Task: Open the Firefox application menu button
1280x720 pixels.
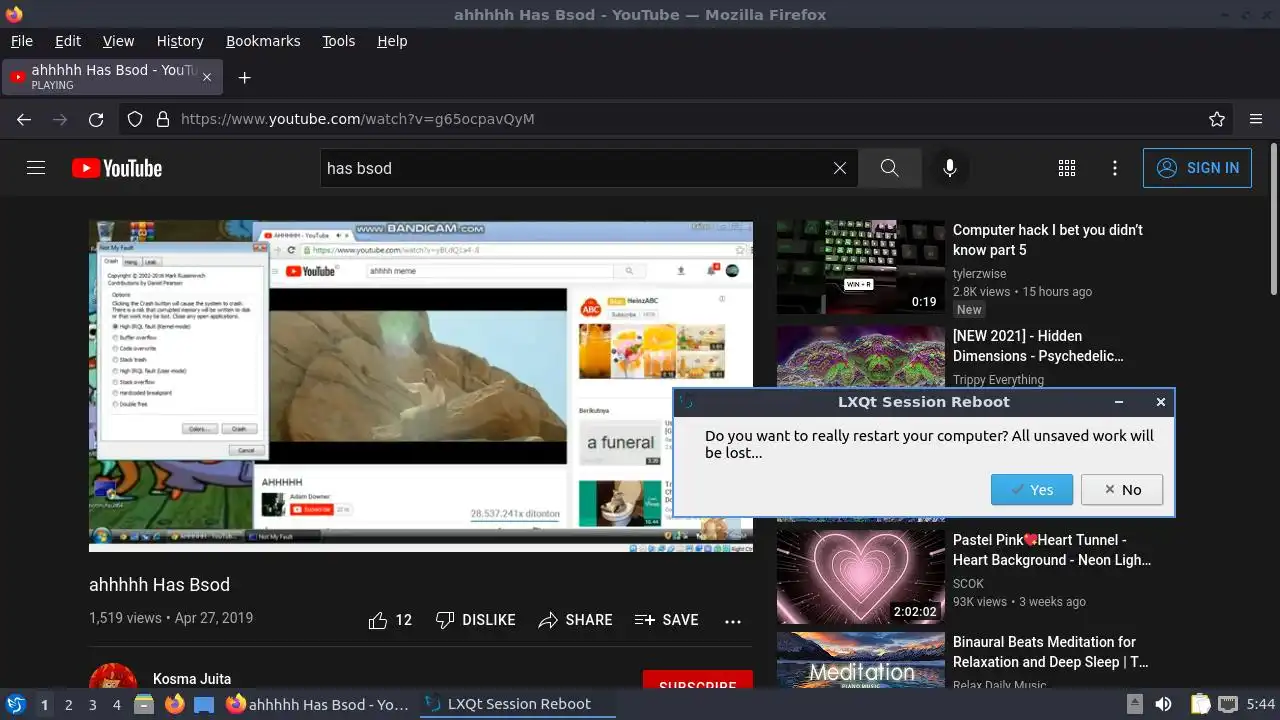Action: tap(1256, 119)
